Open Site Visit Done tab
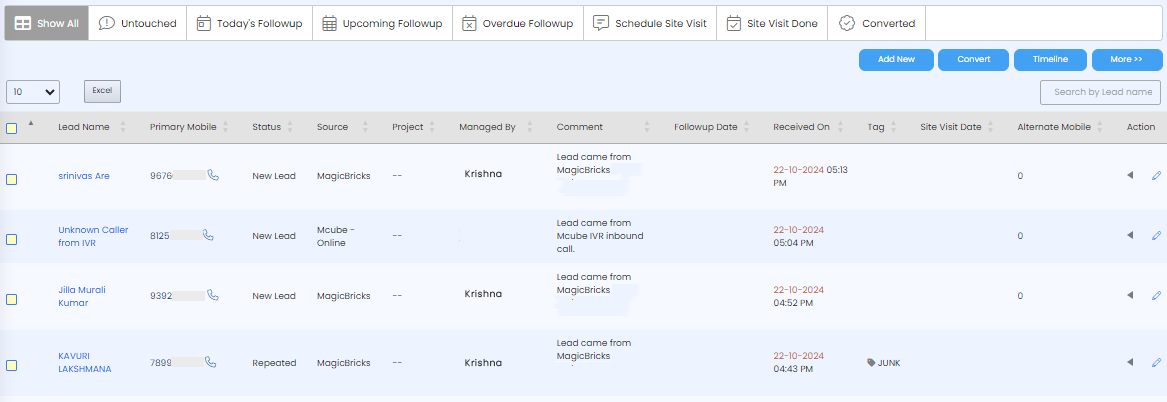This screenshot has height=402, width=1167. click(773, 23)
